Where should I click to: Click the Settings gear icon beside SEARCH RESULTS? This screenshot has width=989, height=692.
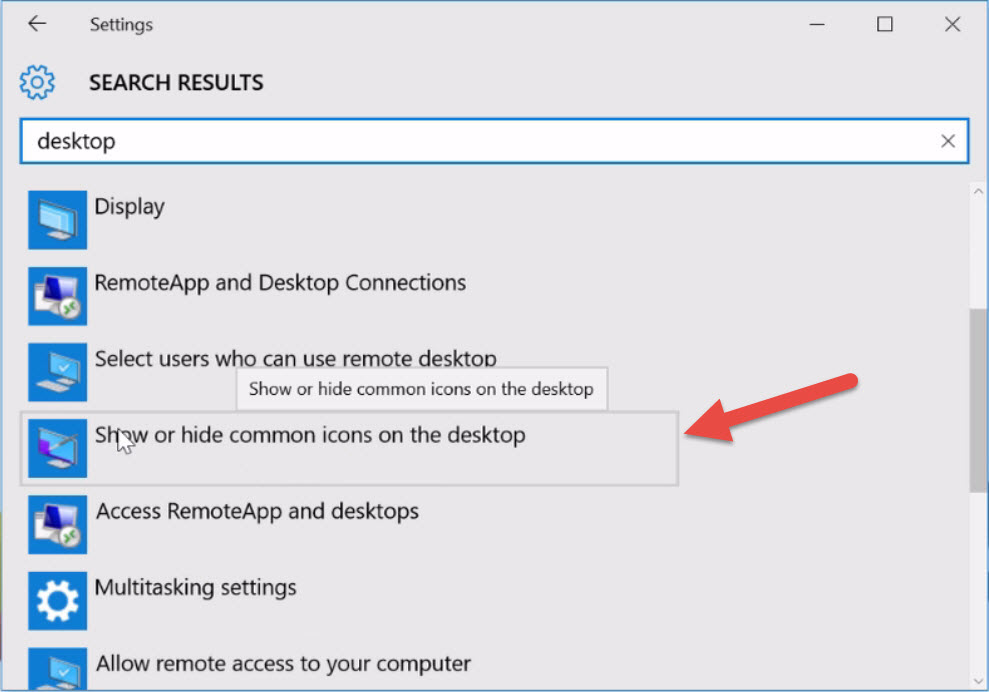click(x=37, y=82)
